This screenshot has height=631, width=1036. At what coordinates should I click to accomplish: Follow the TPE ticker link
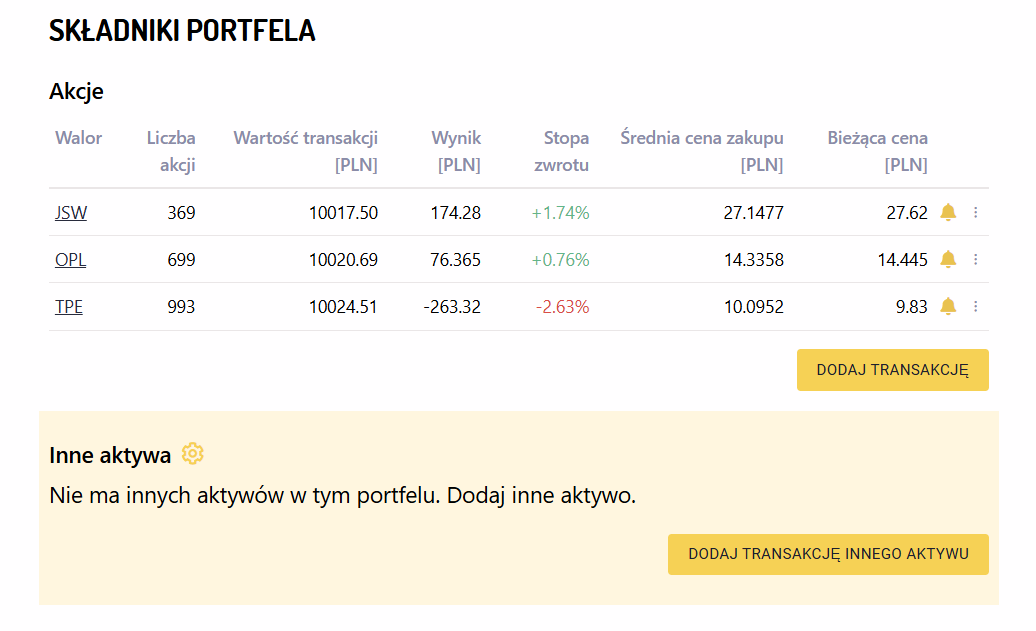tap(69, 307)
